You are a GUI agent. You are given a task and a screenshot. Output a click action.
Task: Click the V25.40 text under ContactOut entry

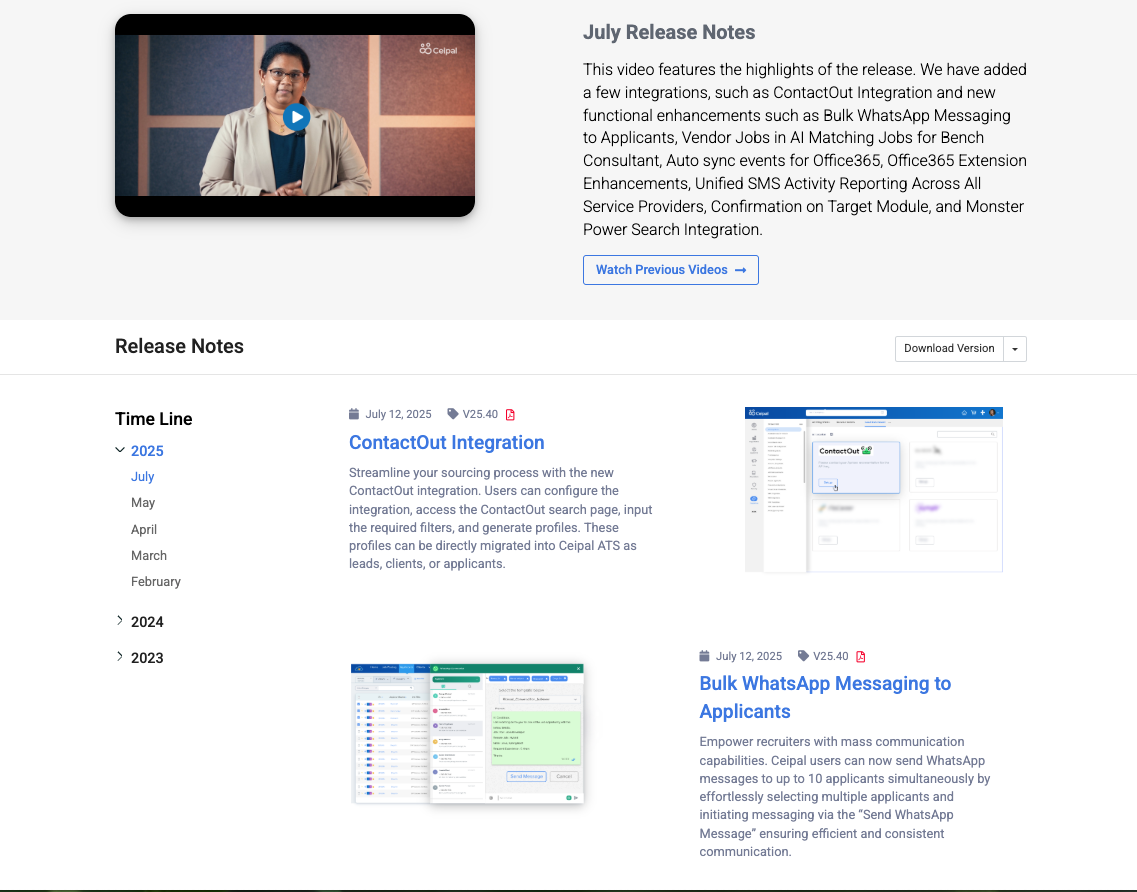coord(480,414)
